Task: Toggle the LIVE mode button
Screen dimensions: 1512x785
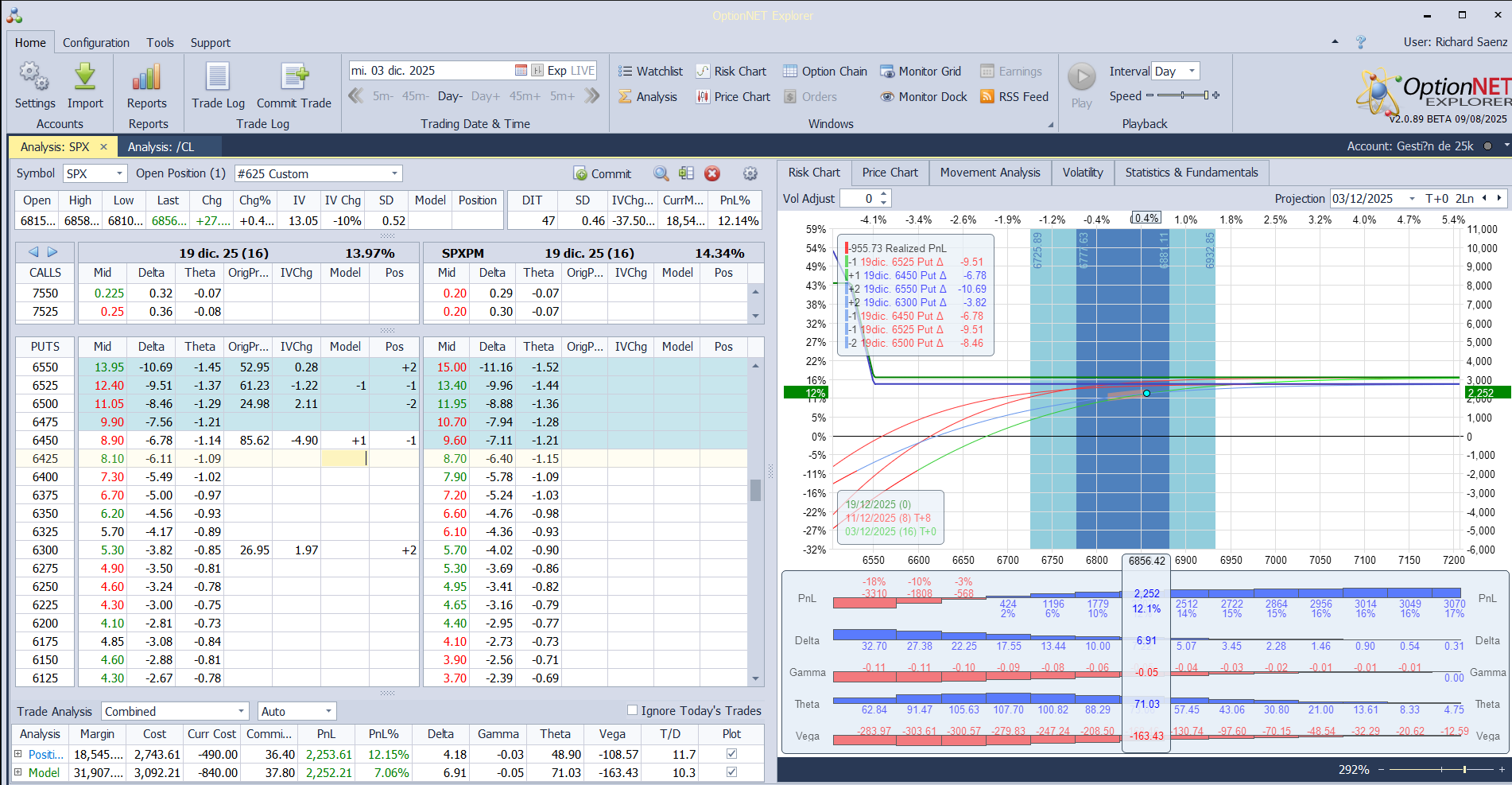Action: [583, 71]
